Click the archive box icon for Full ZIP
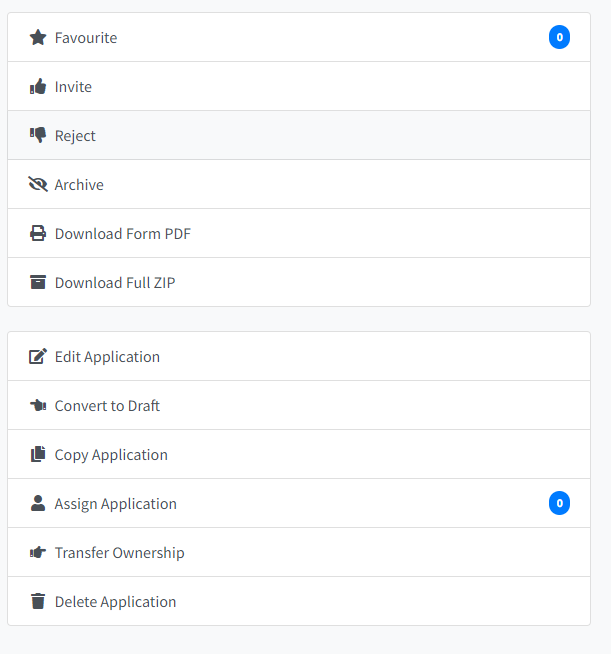 coord(38,282)
